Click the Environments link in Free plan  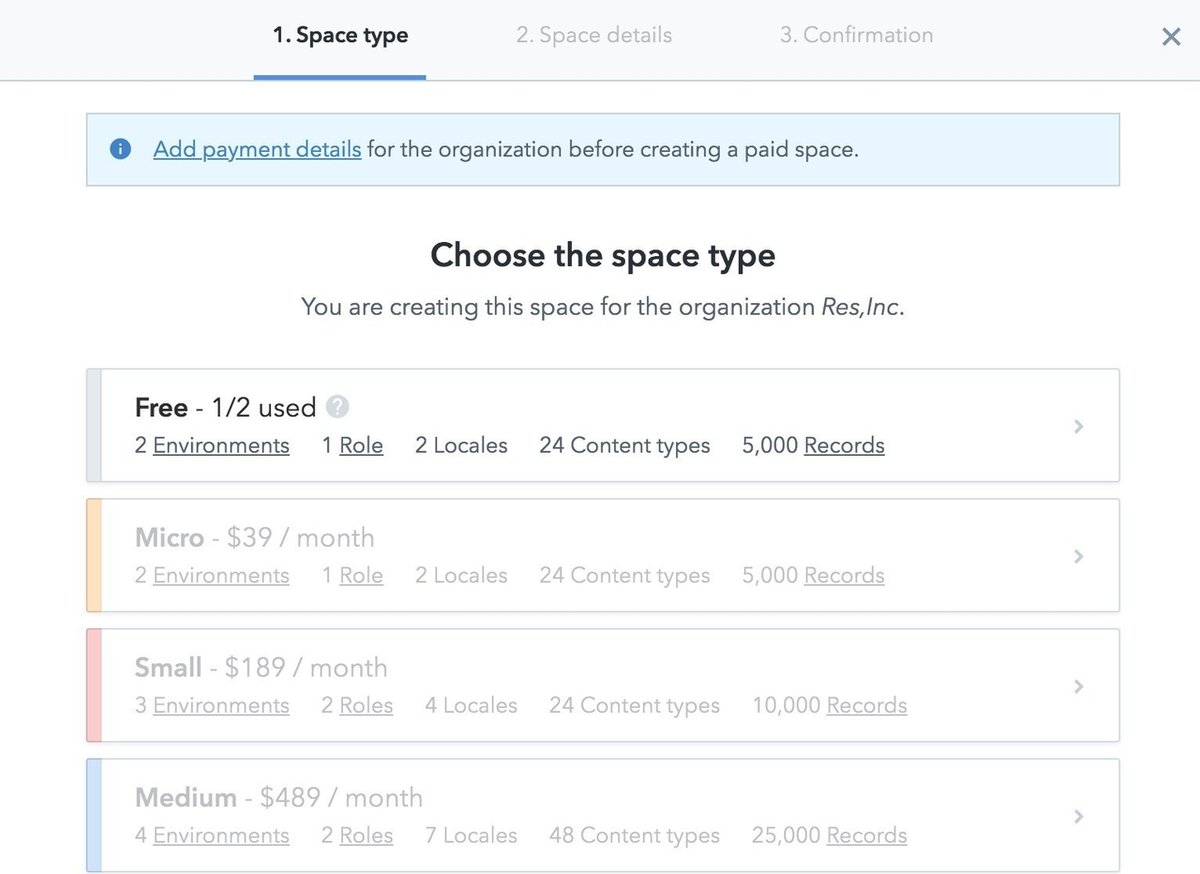click(x=221, y=446)
